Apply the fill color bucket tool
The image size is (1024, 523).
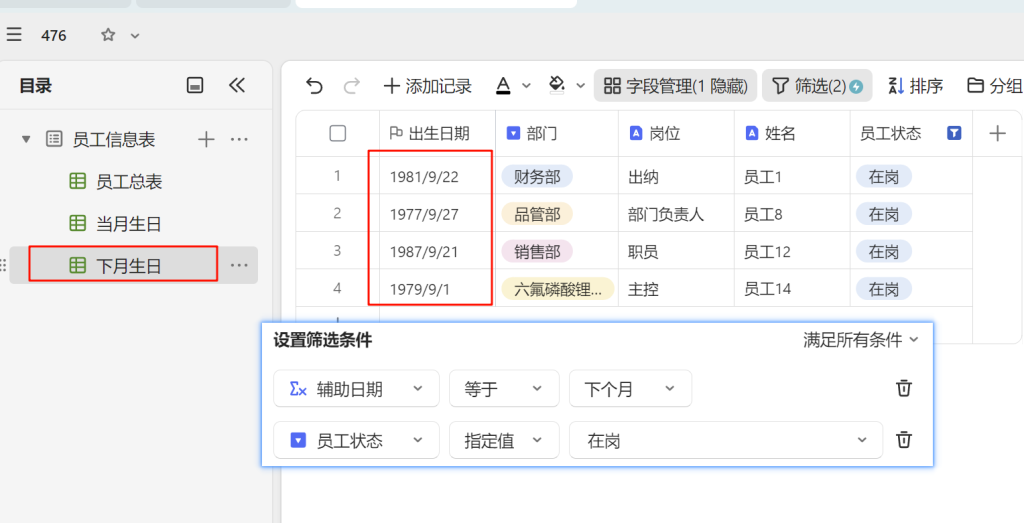point(556,86)
